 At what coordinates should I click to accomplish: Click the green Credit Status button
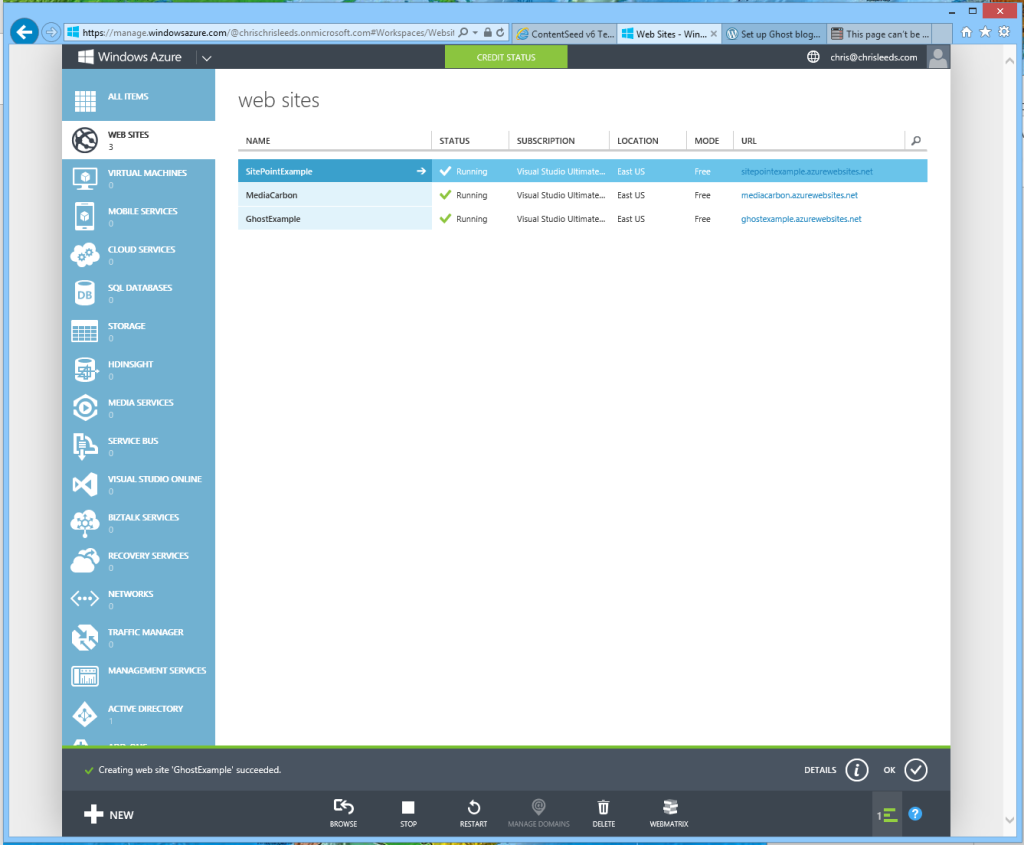click(x=505, y=58)
